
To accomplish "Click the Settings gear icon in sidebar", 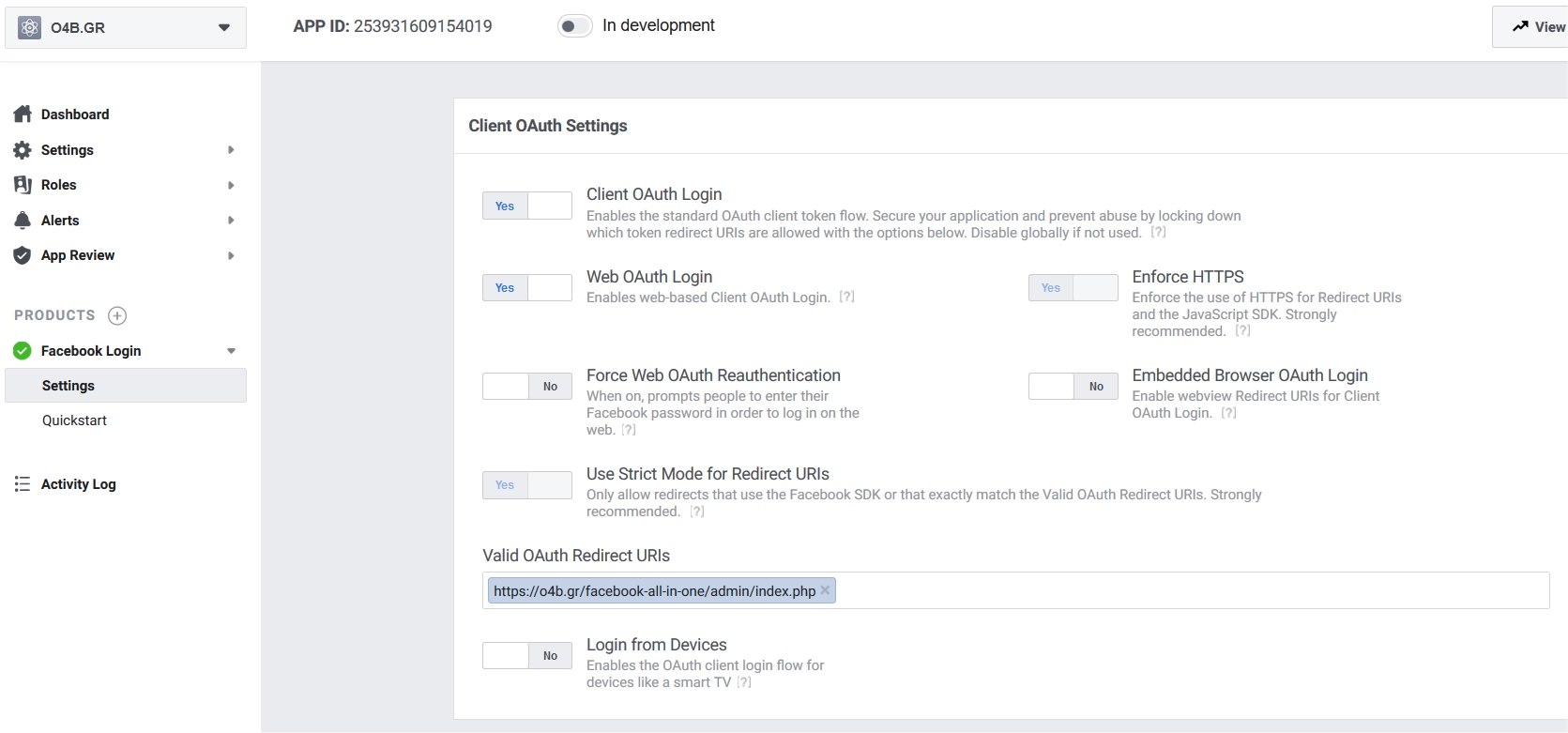I will click(x=23, y=150).
